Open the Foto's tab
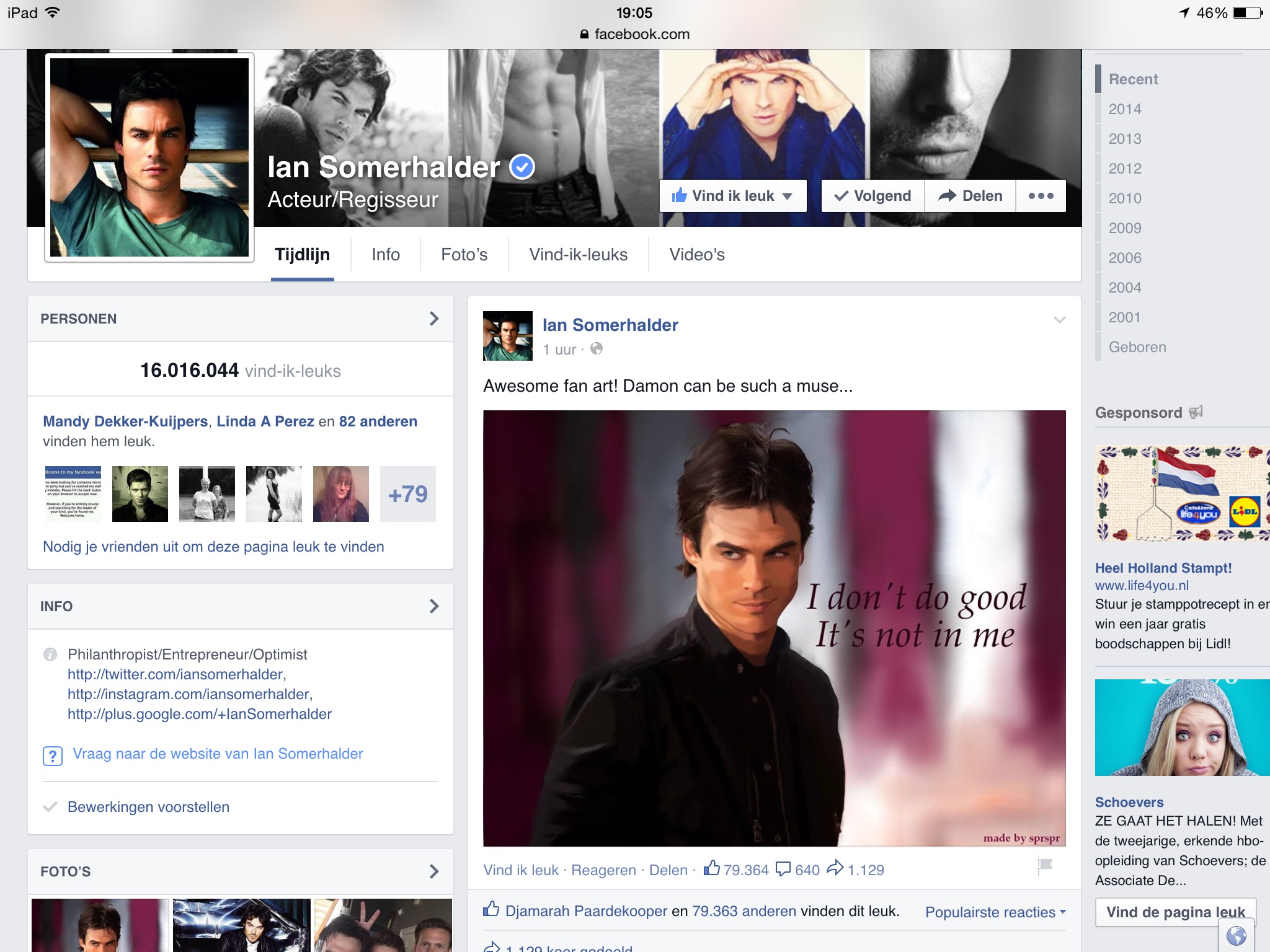 464,255
